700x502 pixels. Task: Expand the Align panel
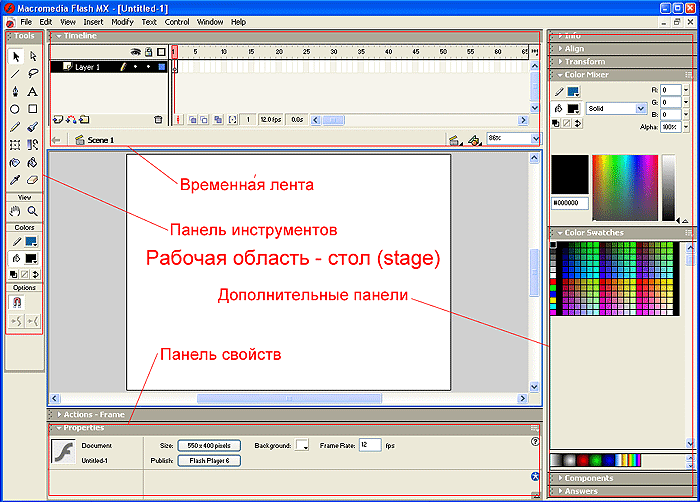(560, 49)
